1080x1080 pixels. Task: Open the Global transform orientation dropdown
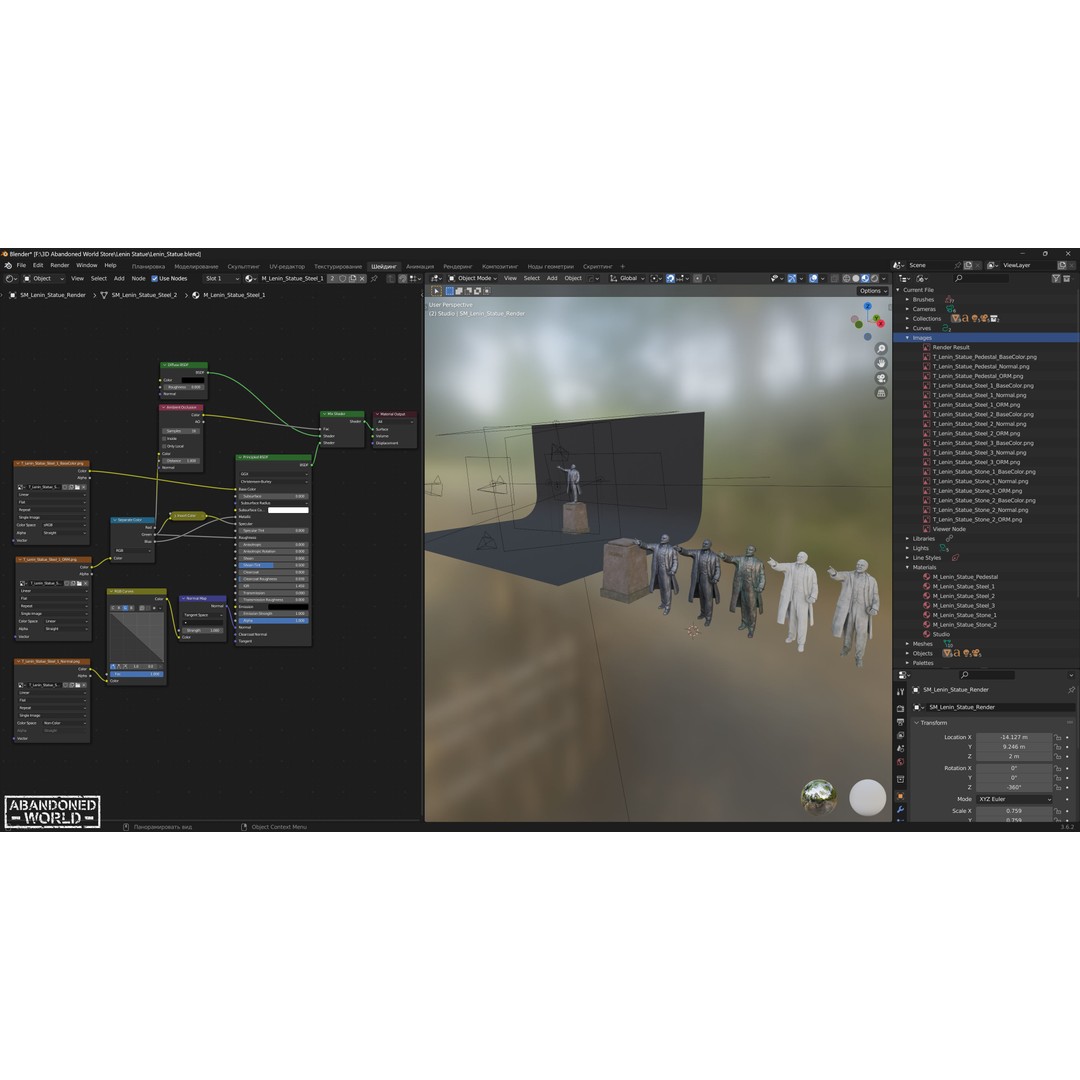[x=627, y=279]
